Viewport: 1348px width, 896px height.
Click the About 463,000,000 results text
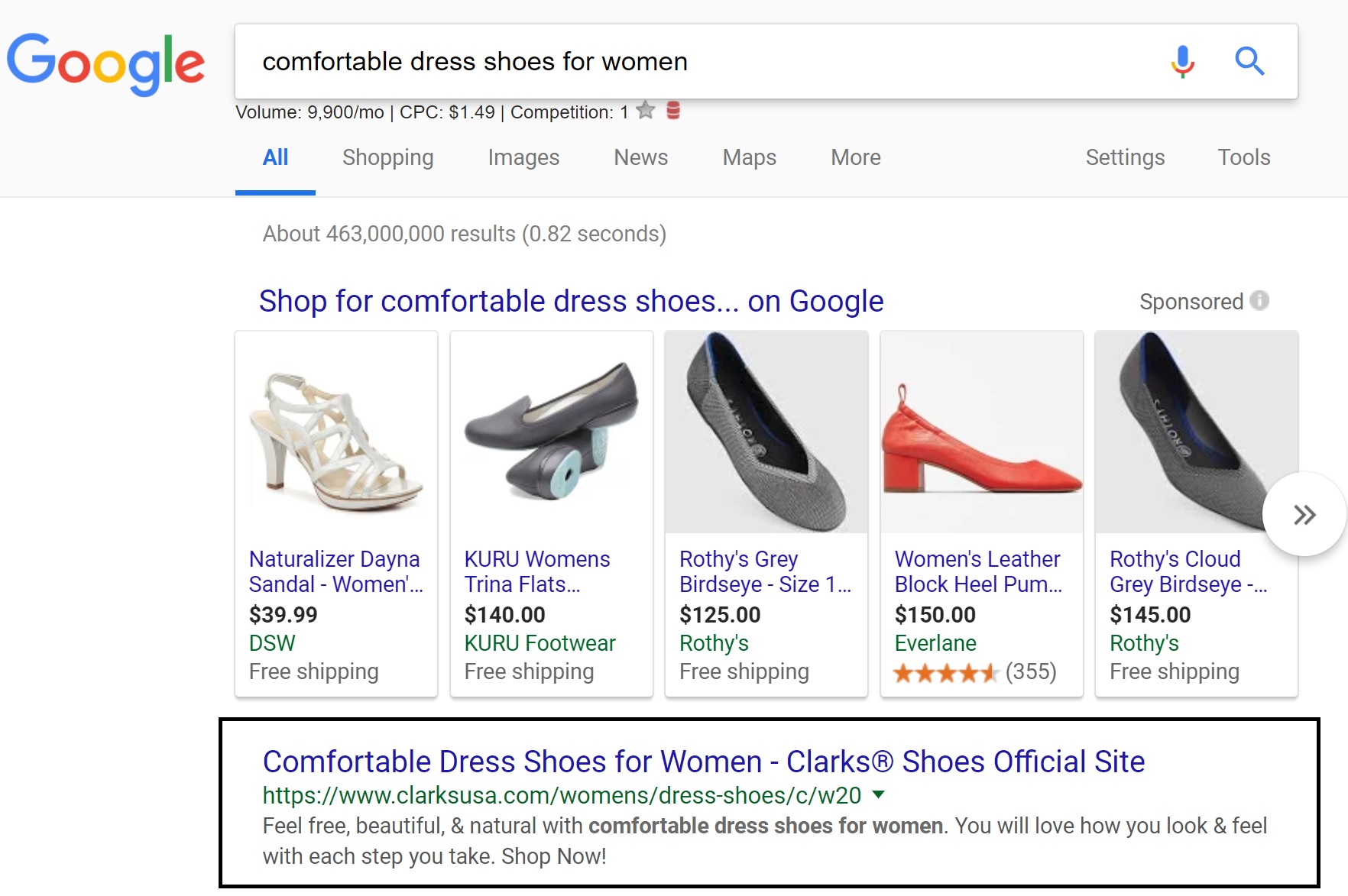(x=465, y=234)
